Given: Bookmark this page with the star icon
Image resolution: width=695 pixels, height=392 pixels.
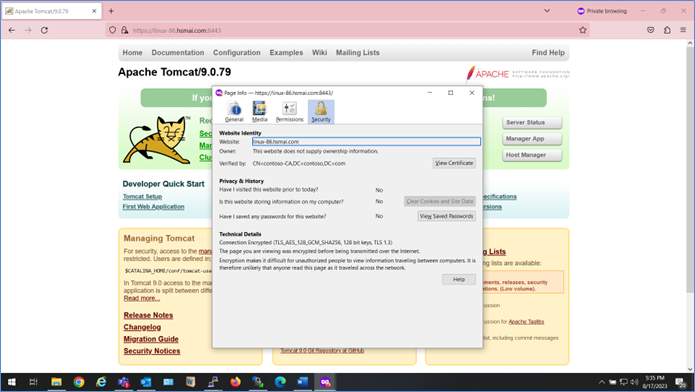Looking at the screenshot, I should click(582, 30).
